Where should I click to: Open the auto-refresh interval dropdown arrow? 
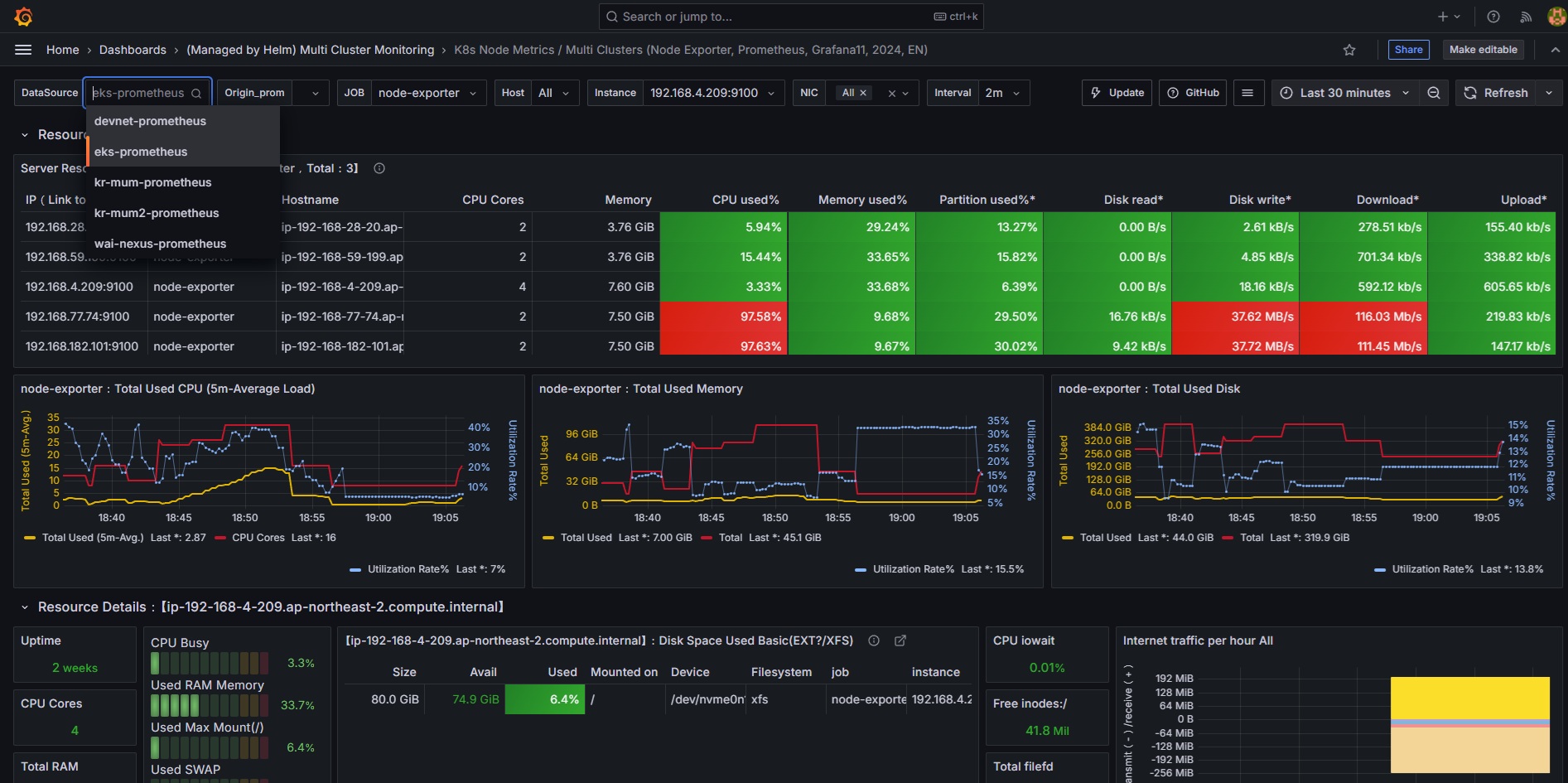click(1549, 93)
